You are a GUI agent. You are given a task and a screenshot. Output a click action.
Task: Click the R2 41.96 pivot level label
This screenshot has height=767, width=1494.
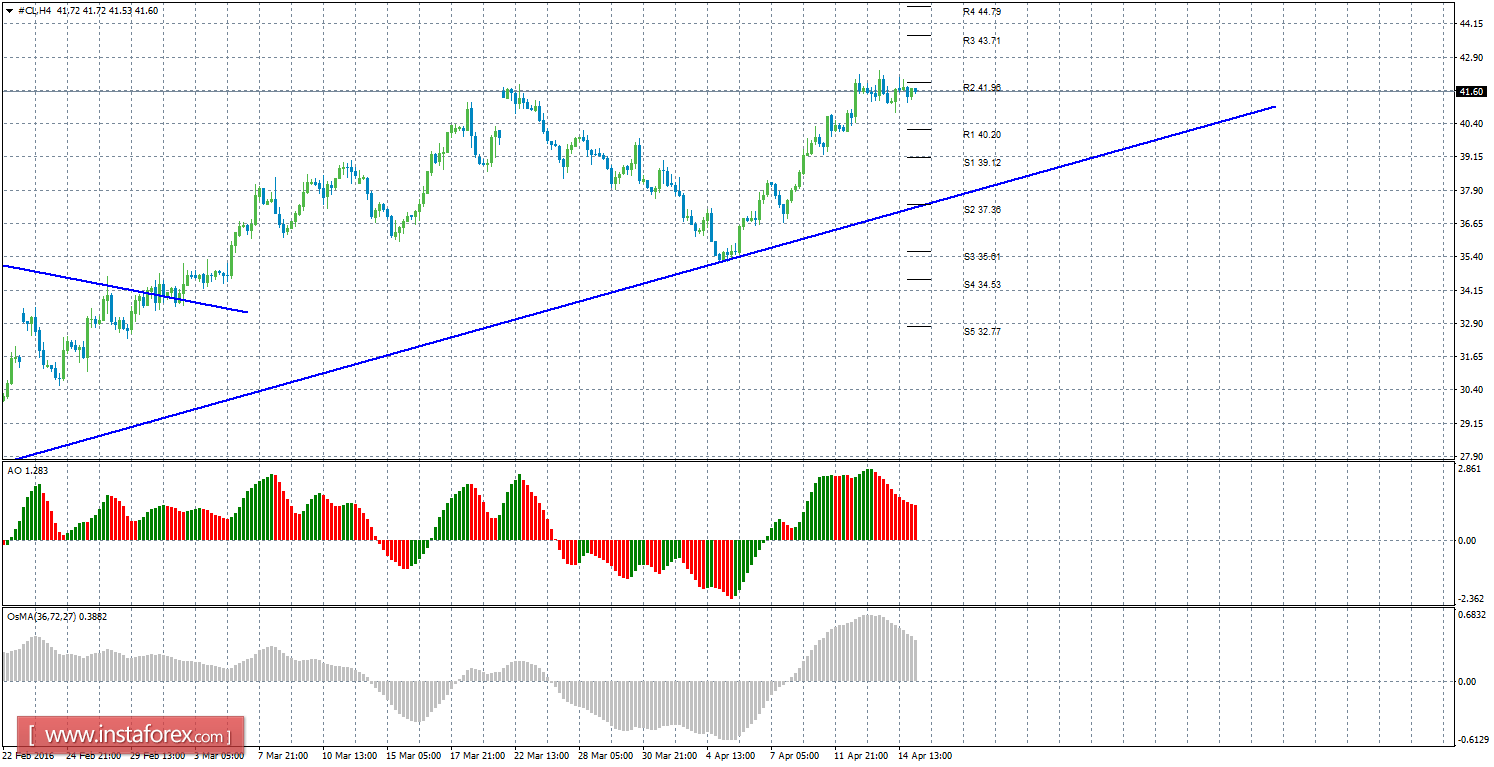tap(981, 88)
